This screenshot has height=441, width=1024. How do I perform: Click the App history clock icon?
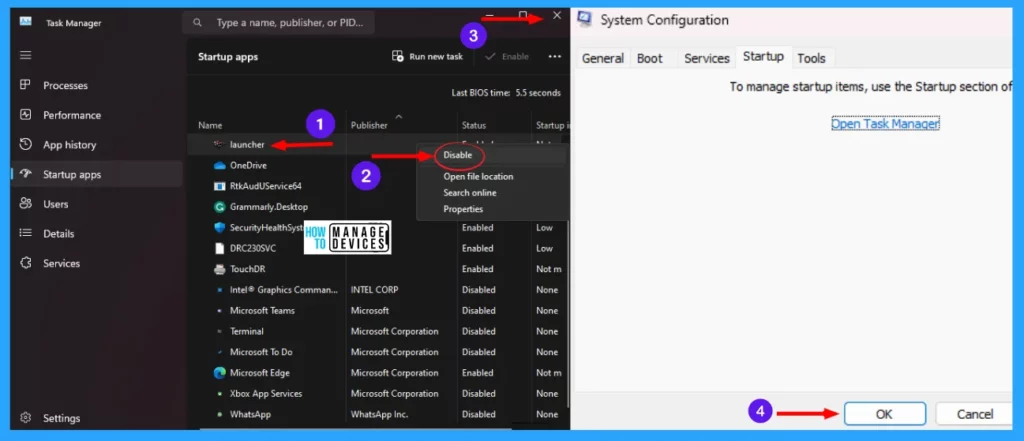pyautogui.click(x=25, y=144)
